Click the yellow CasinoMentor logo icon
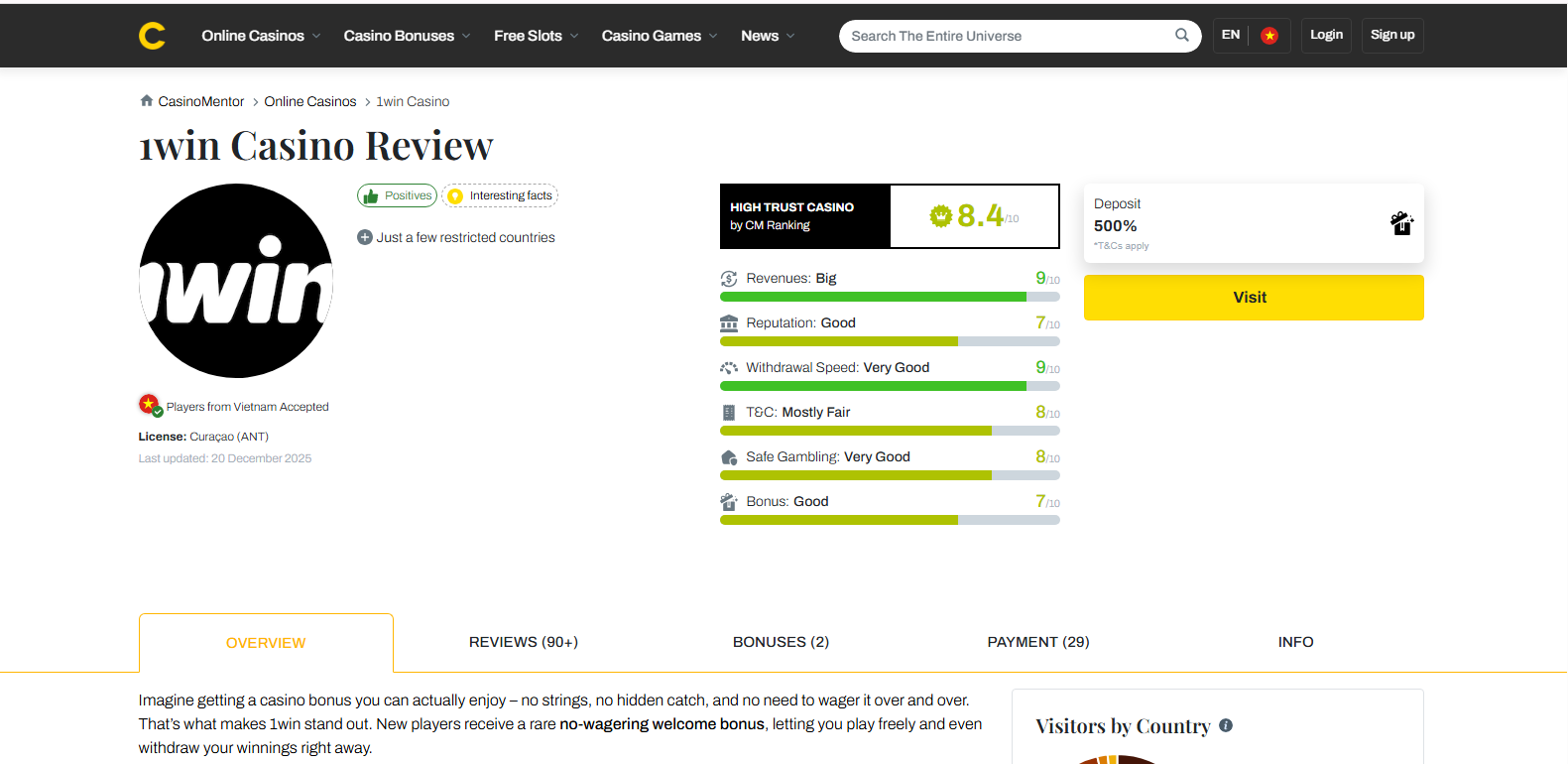This screenshot has height=764, width=1568. coord(152,36)
